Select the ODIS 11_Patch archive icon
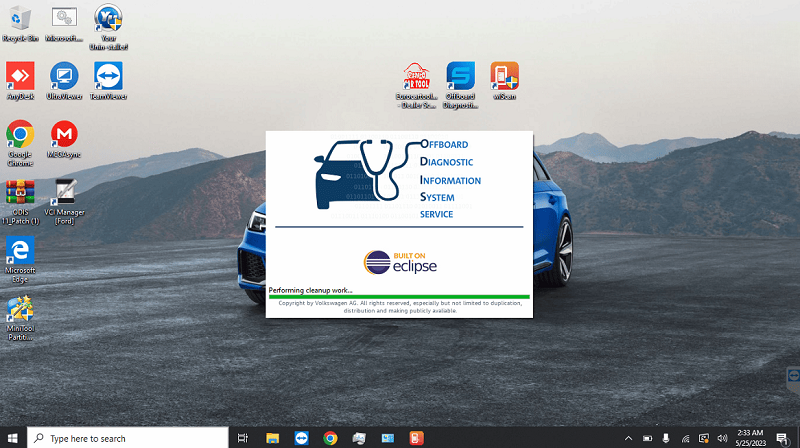 20,202
